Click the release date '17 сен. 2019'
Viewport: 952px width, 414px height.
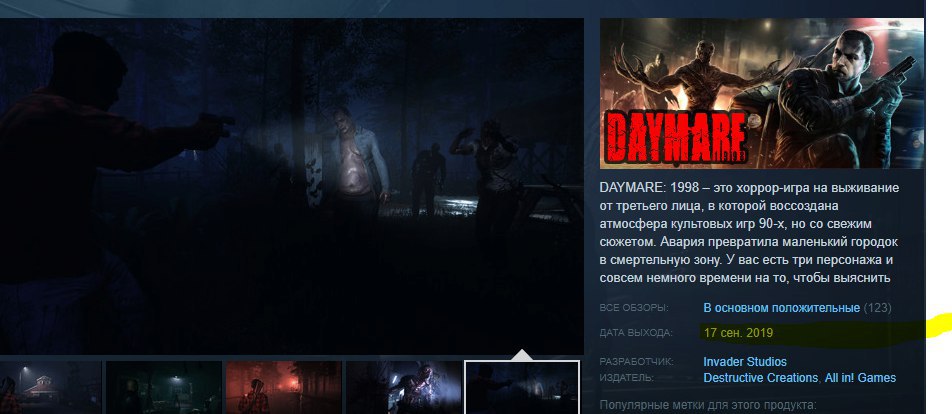point(738,333)
